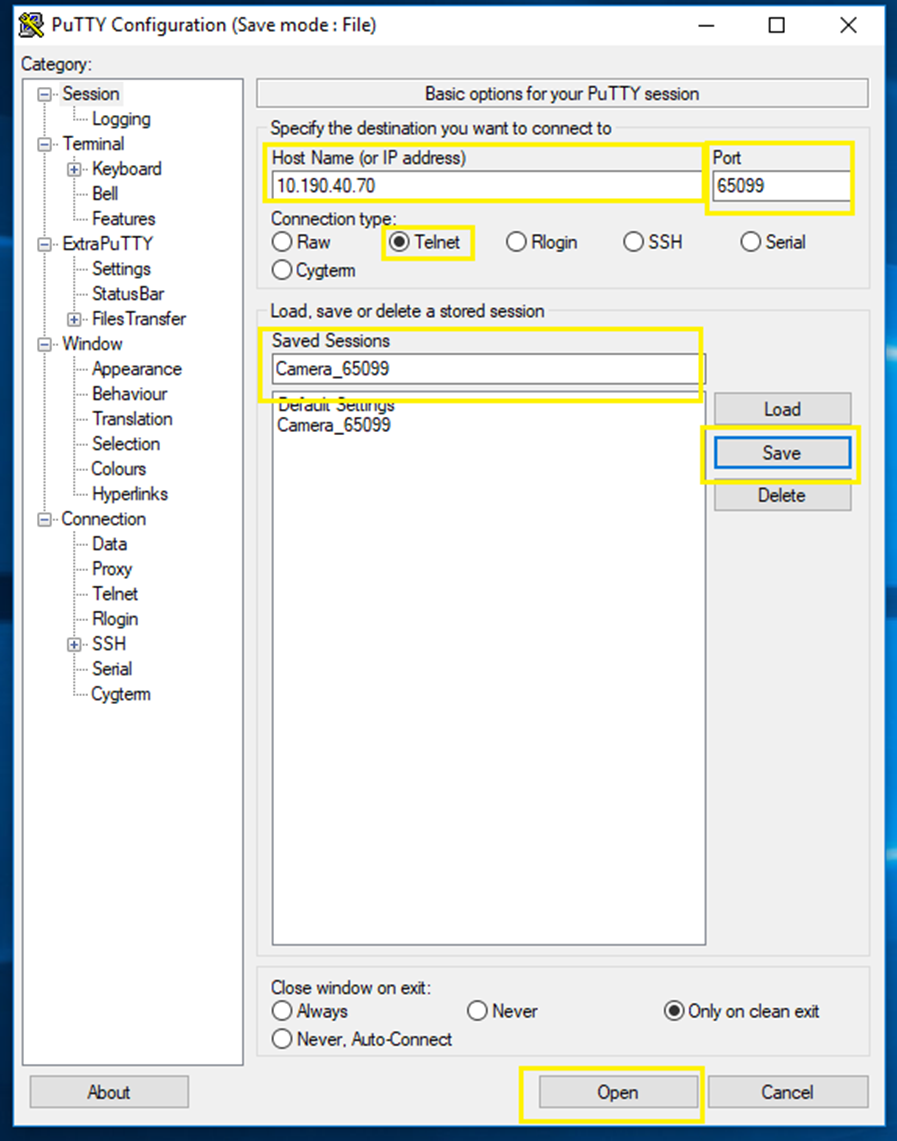Save the current session settings

pyautogui.click(x=781, y=452)
